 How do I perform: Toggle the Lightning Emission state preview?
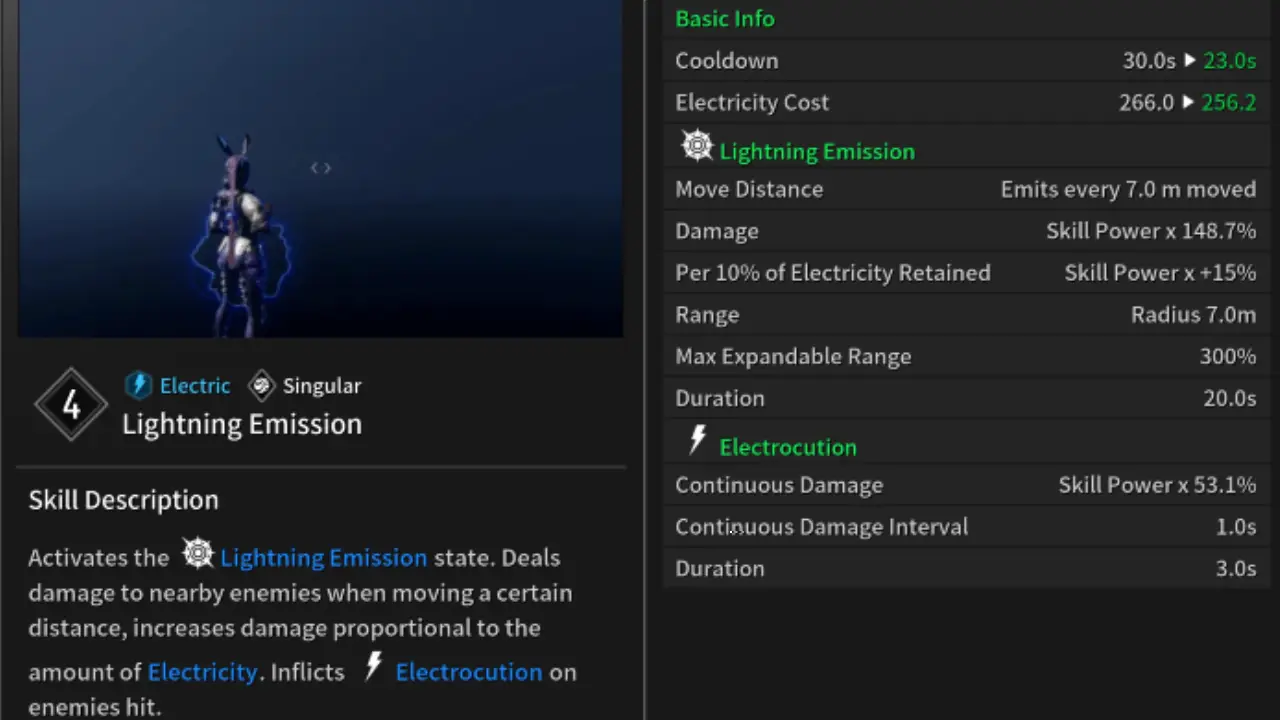click(x=817, y=151)
